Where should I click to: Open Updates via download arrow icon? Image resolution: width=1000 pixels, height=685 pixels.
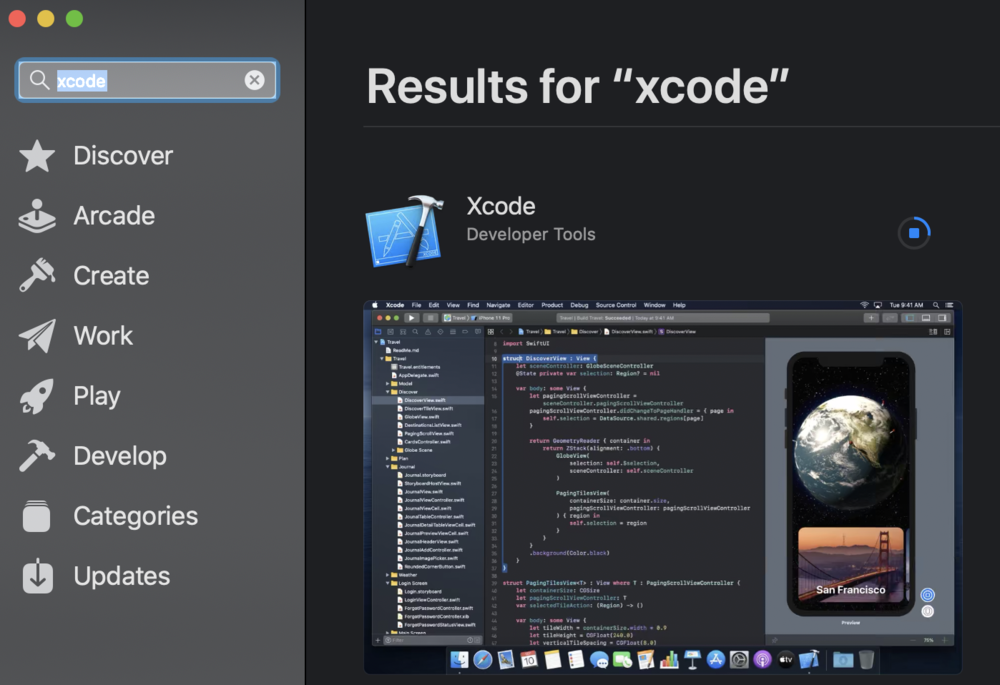pos(37,576)
